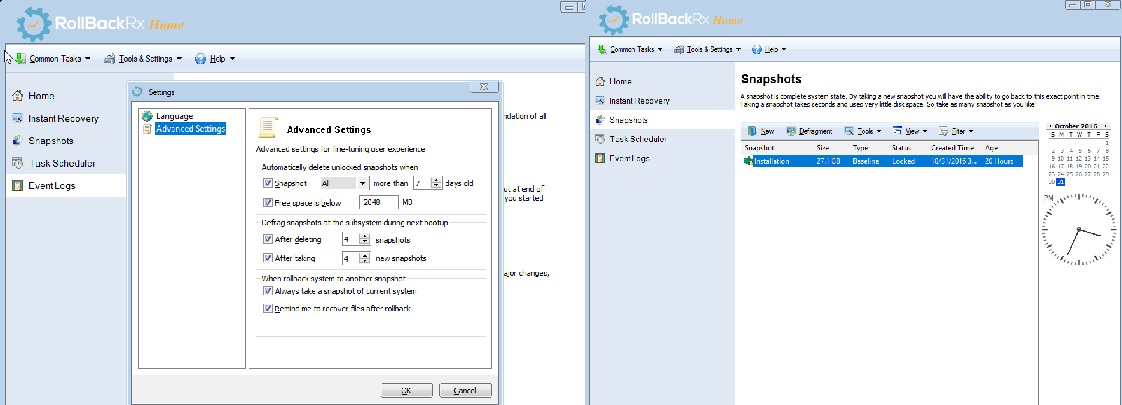Click the Baseline type cell of Installation

point(867,161)
